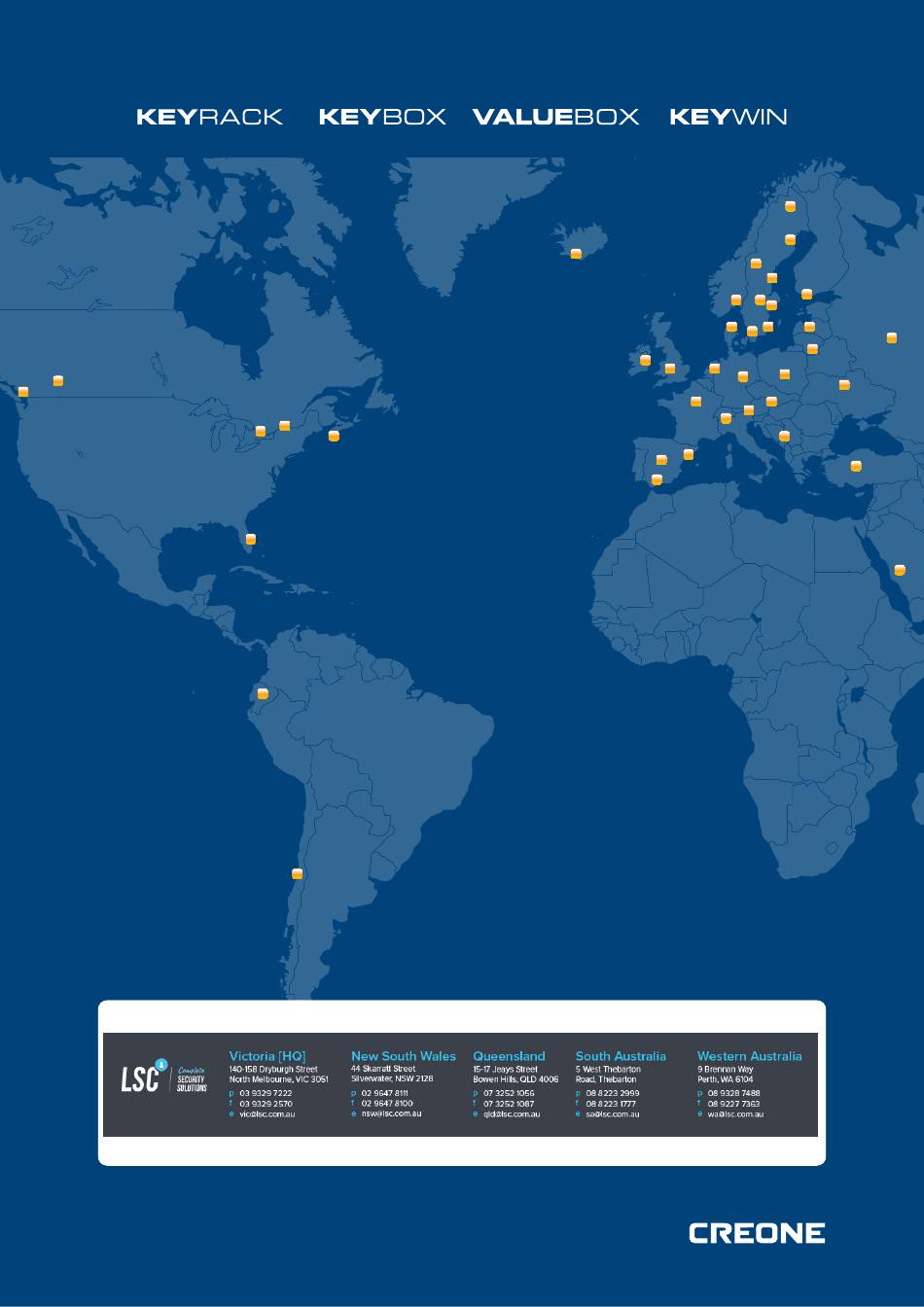Click the wa@lsc.com.au email address
Screen dimensions: 924x1307
click(x=735, y=1114)
